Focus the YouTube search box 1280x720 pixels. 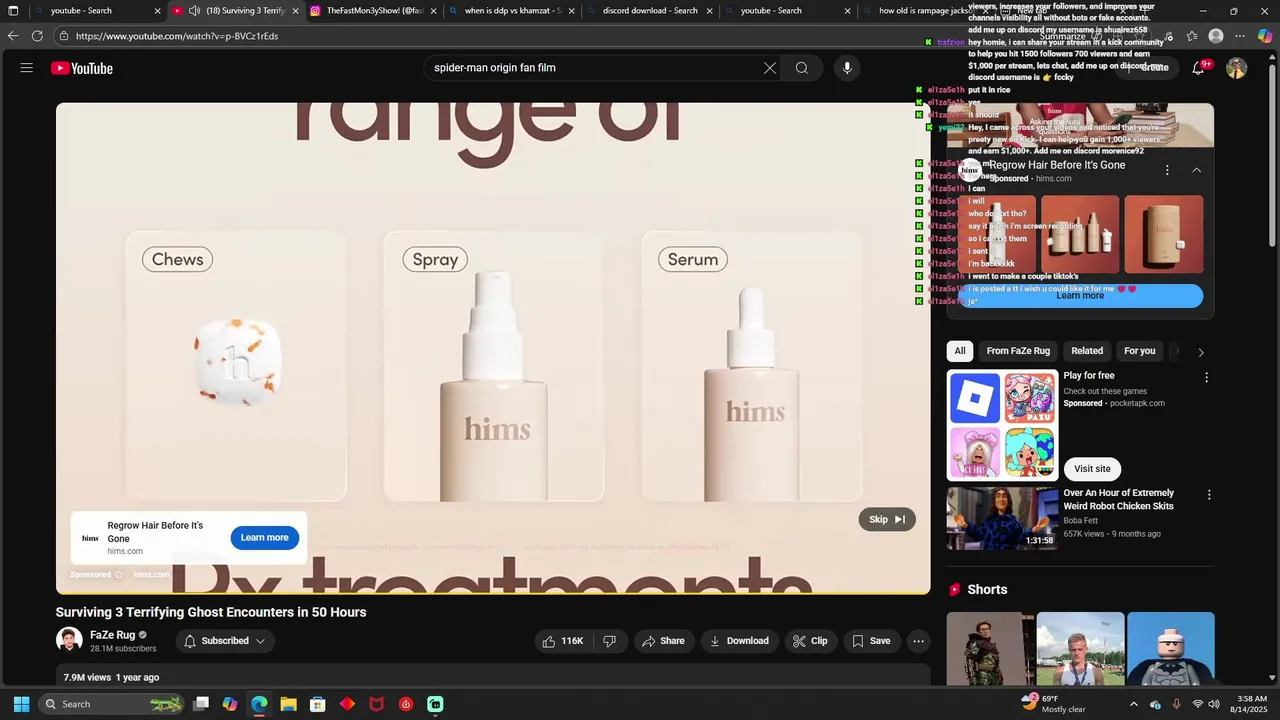tap(590, 68)
